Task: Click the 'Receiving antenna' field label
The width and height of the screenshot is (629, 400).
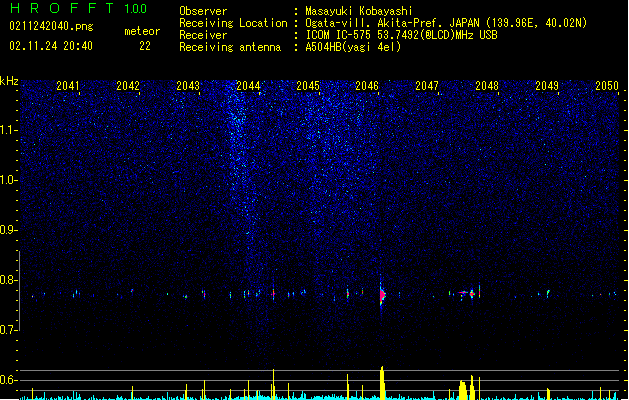Action: (230, 47)
